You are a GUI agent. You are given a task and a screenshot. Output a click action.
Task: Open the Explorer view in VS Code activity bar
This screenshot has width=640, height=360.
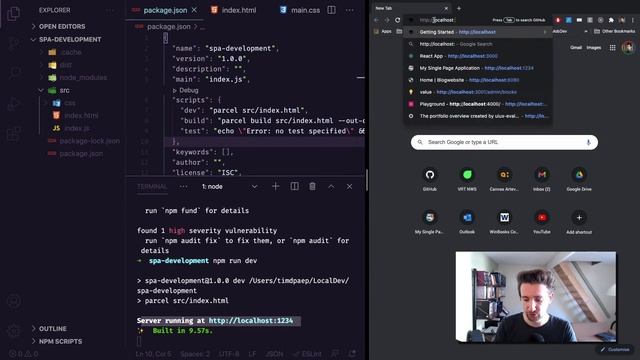13,13
